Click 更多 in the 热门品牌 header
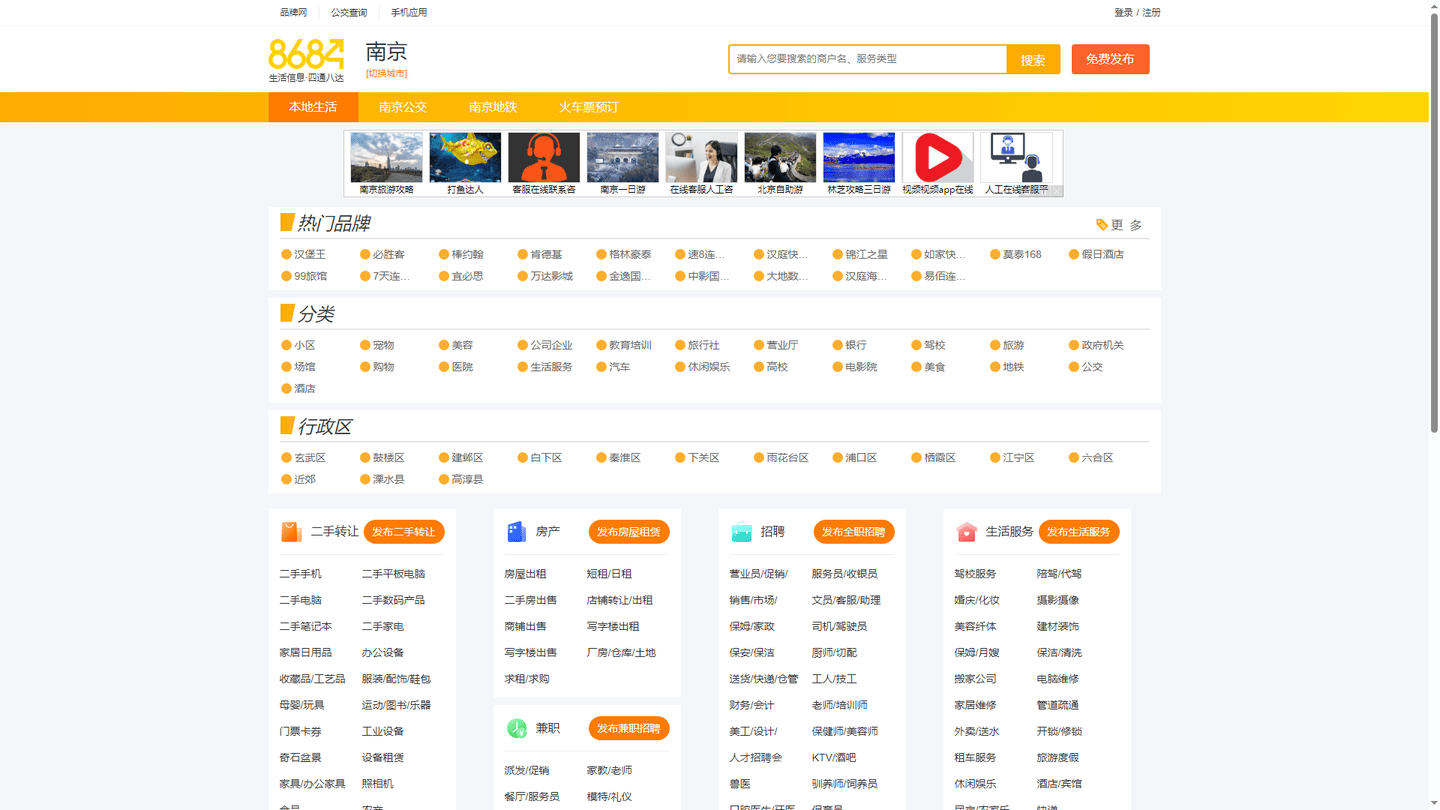1440x810 pixels. 1127,225
